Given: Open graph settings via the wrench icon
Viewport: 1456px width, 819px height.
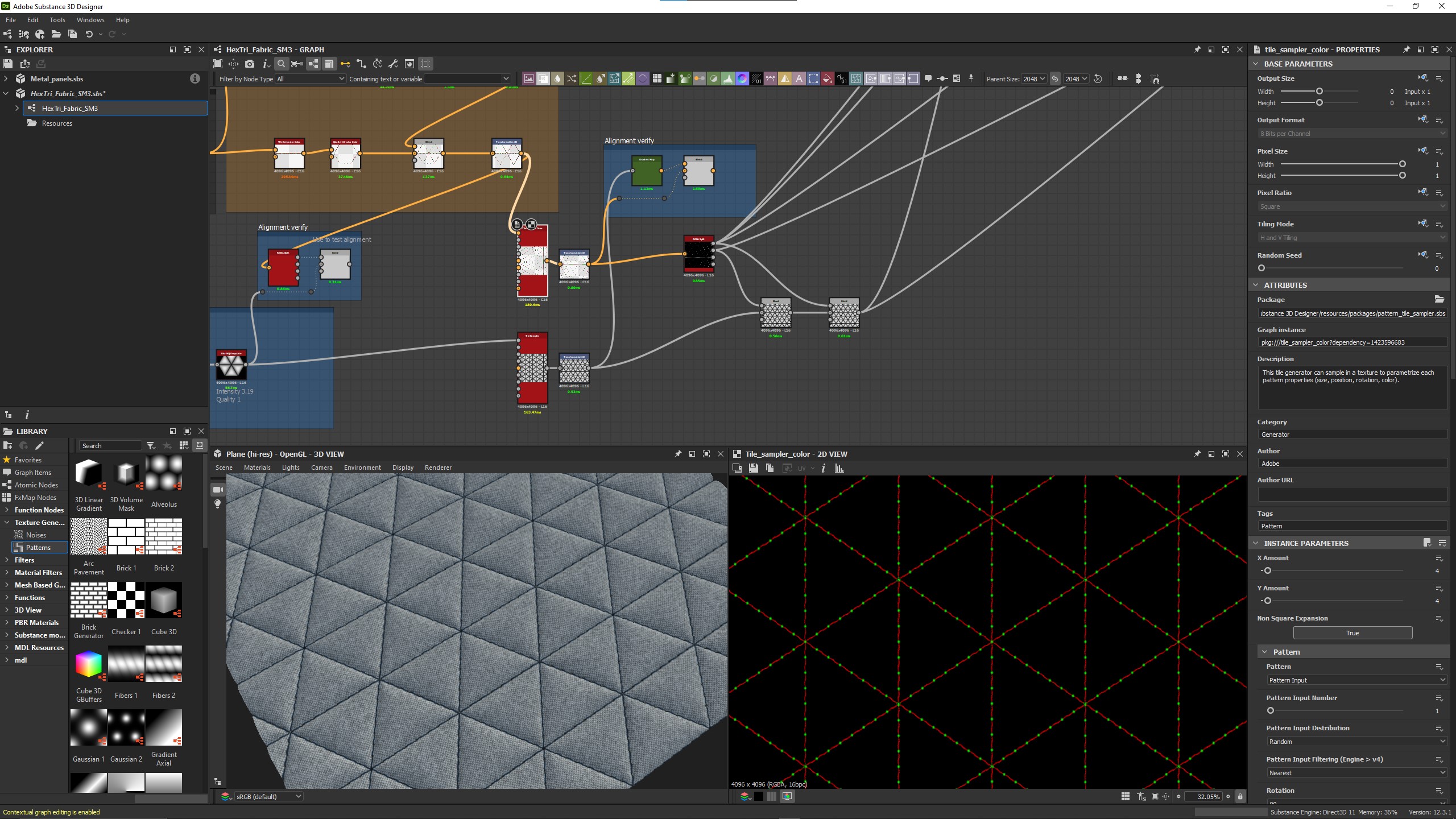Looking at the screenshot, I should [394, 64].
